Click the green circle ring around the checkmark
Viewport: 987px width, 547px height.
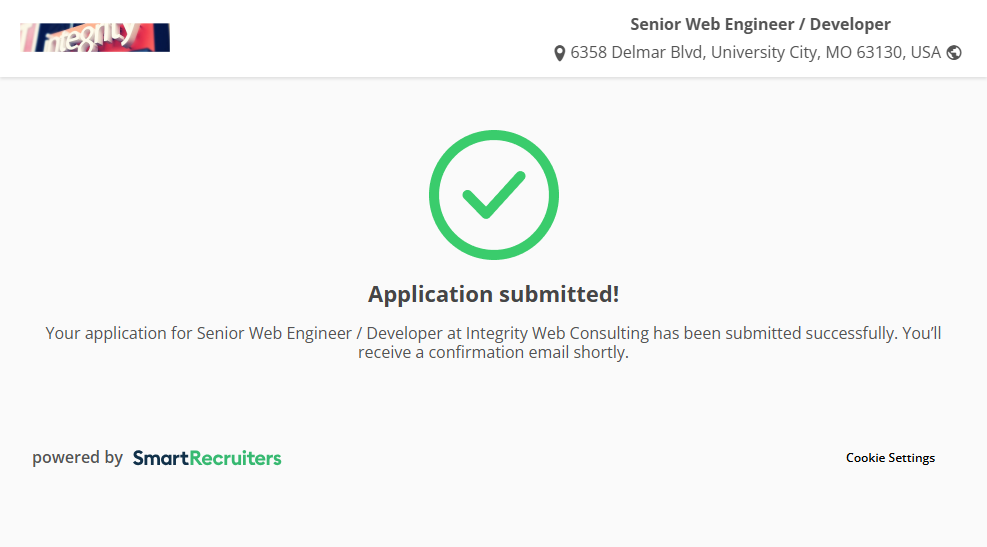pos(435,195)
